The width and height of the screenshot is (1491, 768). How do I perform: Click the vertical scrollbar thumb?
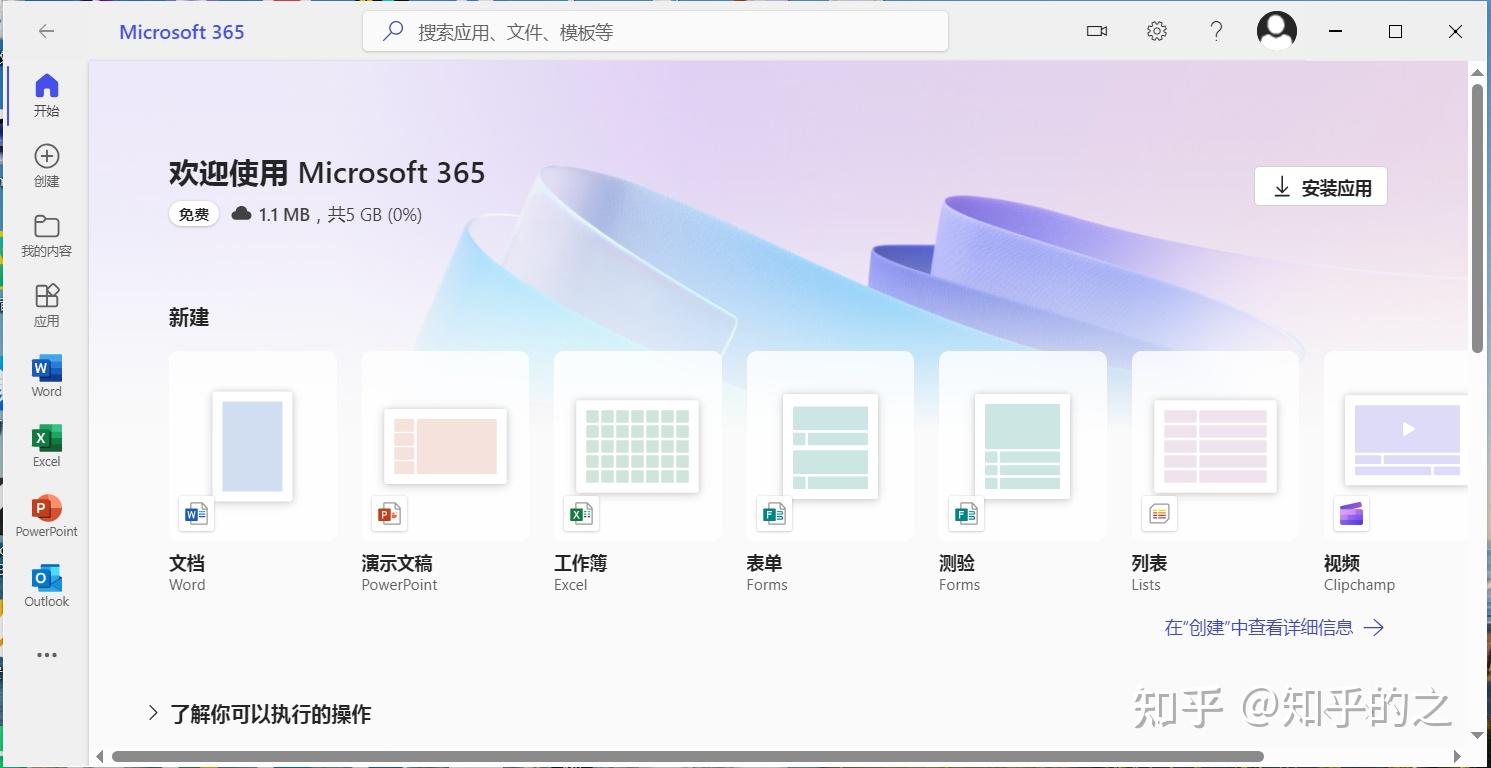click(1477, 218)
